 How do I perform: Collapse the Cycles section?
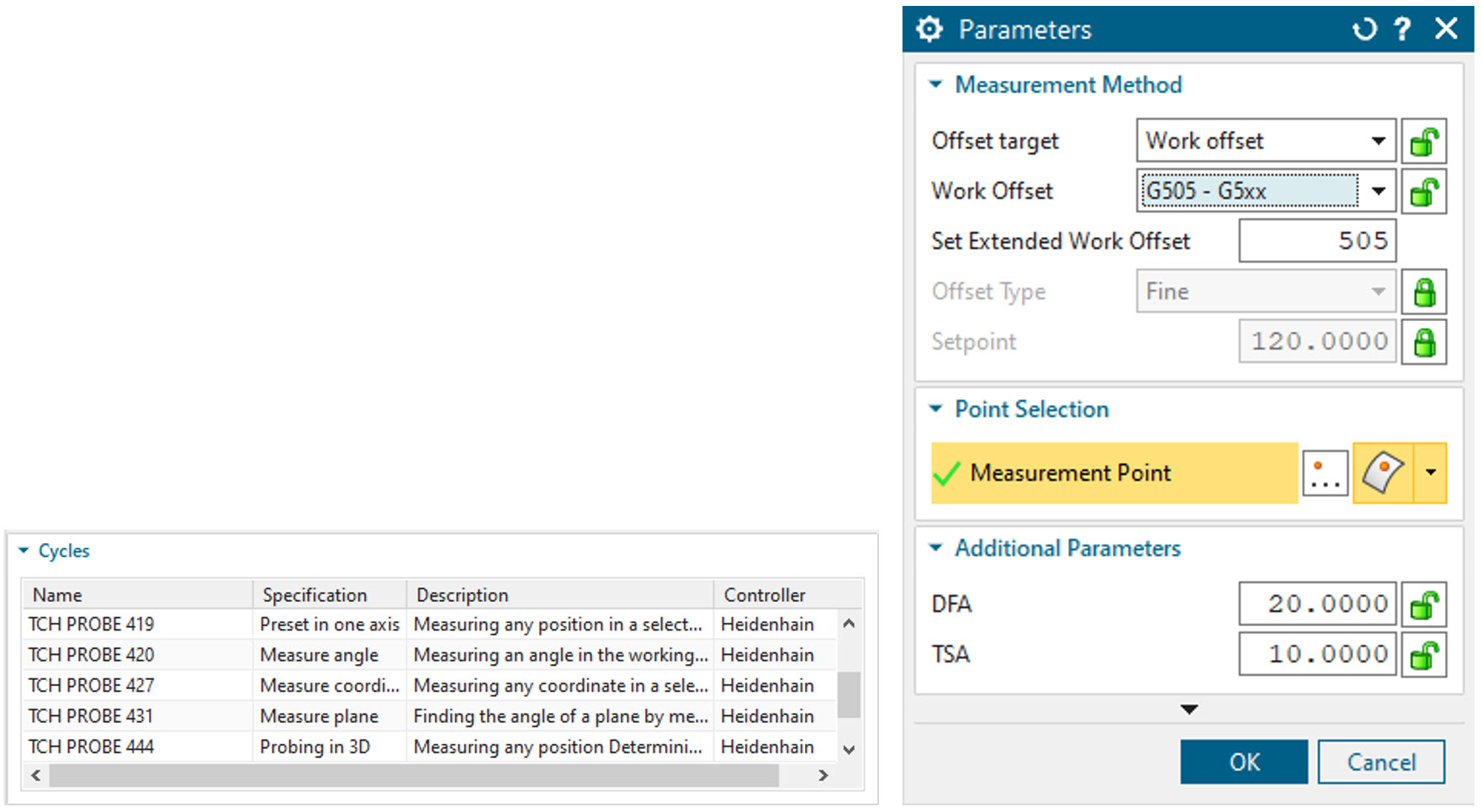click(24, 551)
